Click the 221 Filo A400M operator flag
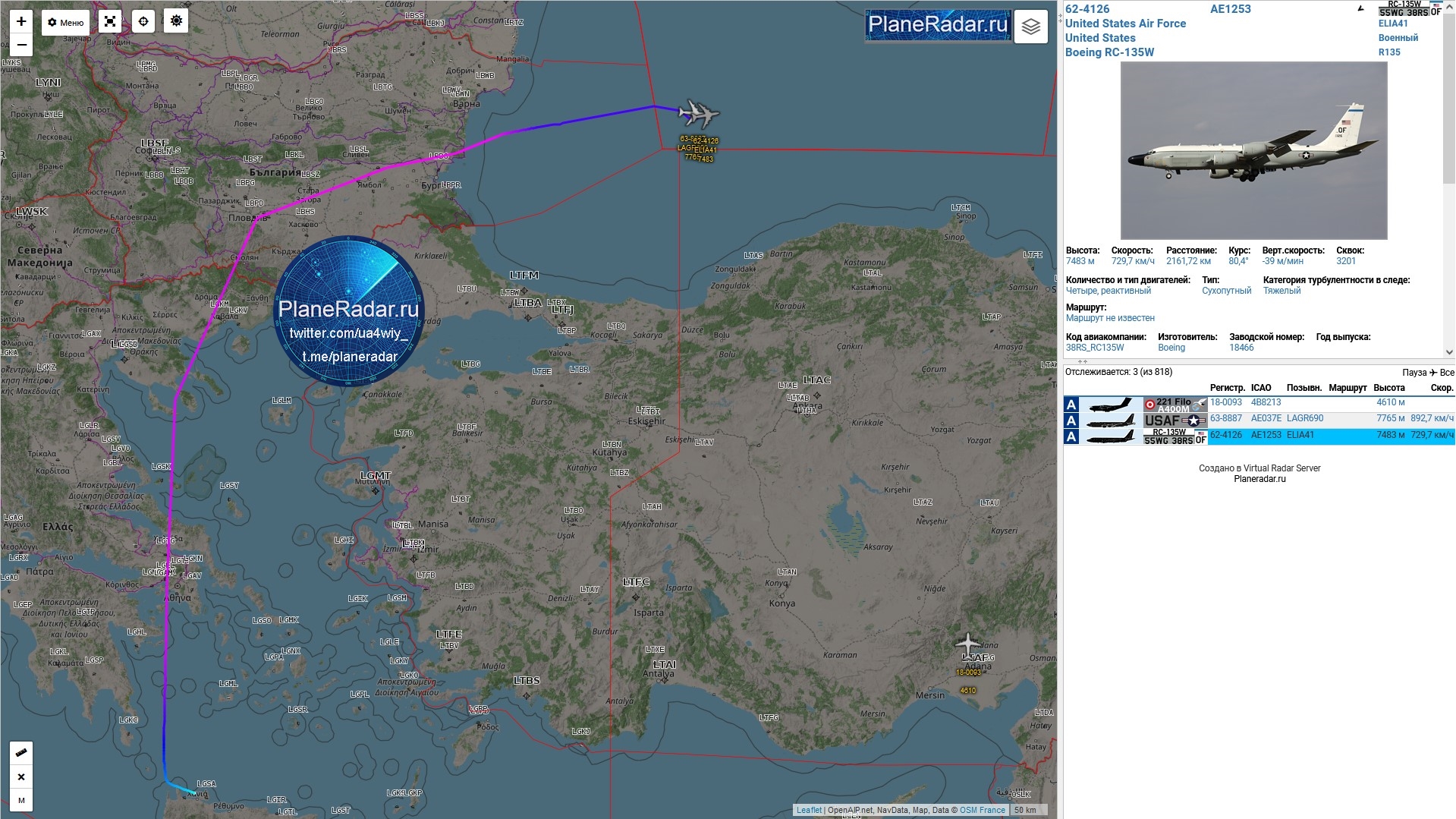The image size is (1456, 819). pos(1175,405)
